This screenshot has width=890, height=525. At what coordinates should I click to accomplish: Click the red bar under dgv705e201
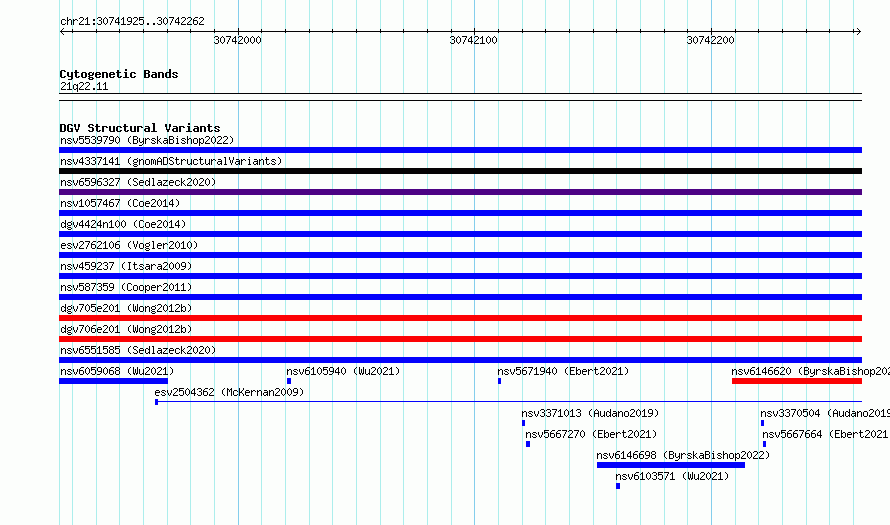460,318
